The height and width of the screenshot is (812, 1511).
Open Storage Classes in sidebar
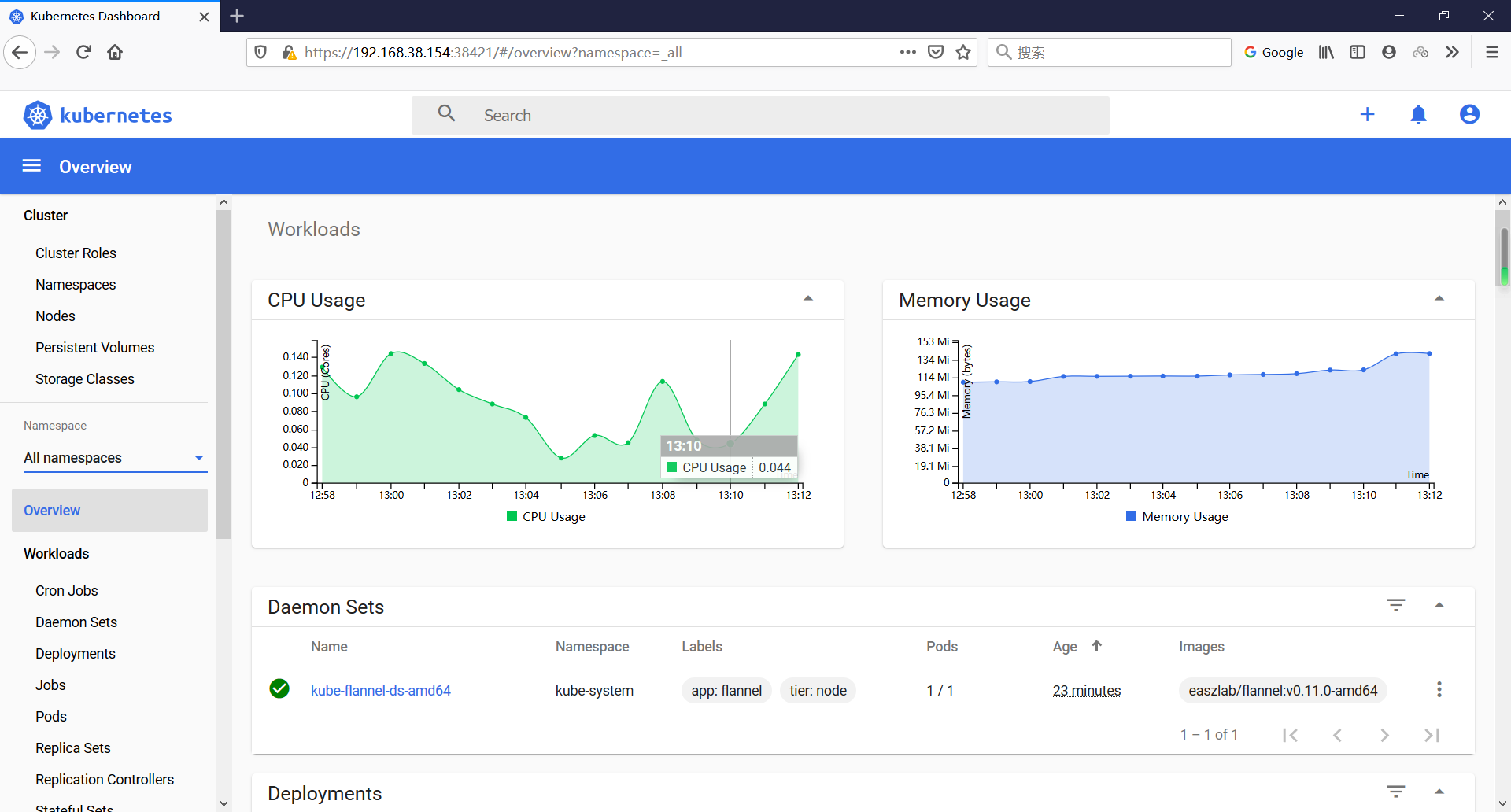(x=85, y=379)
